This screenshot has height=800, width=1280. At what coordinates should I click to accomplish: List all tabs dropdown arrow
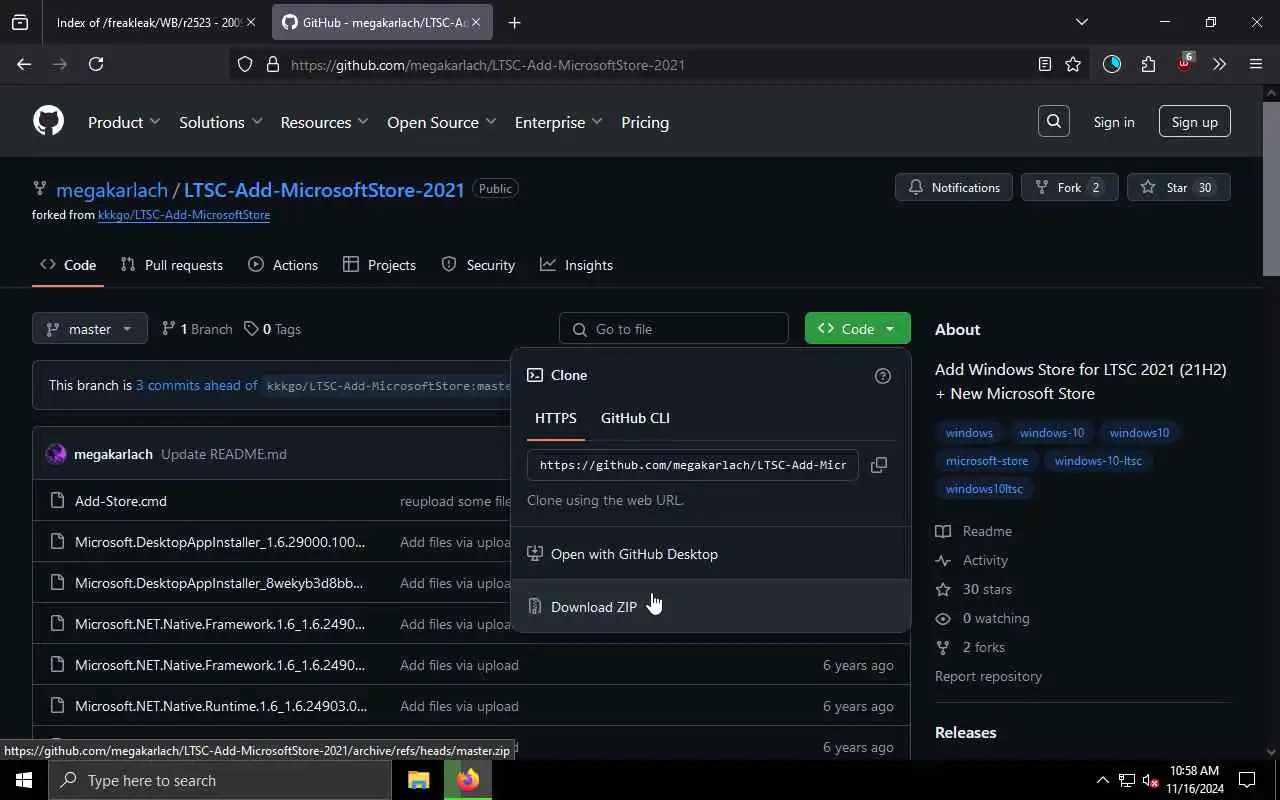tap(1081, 22)
